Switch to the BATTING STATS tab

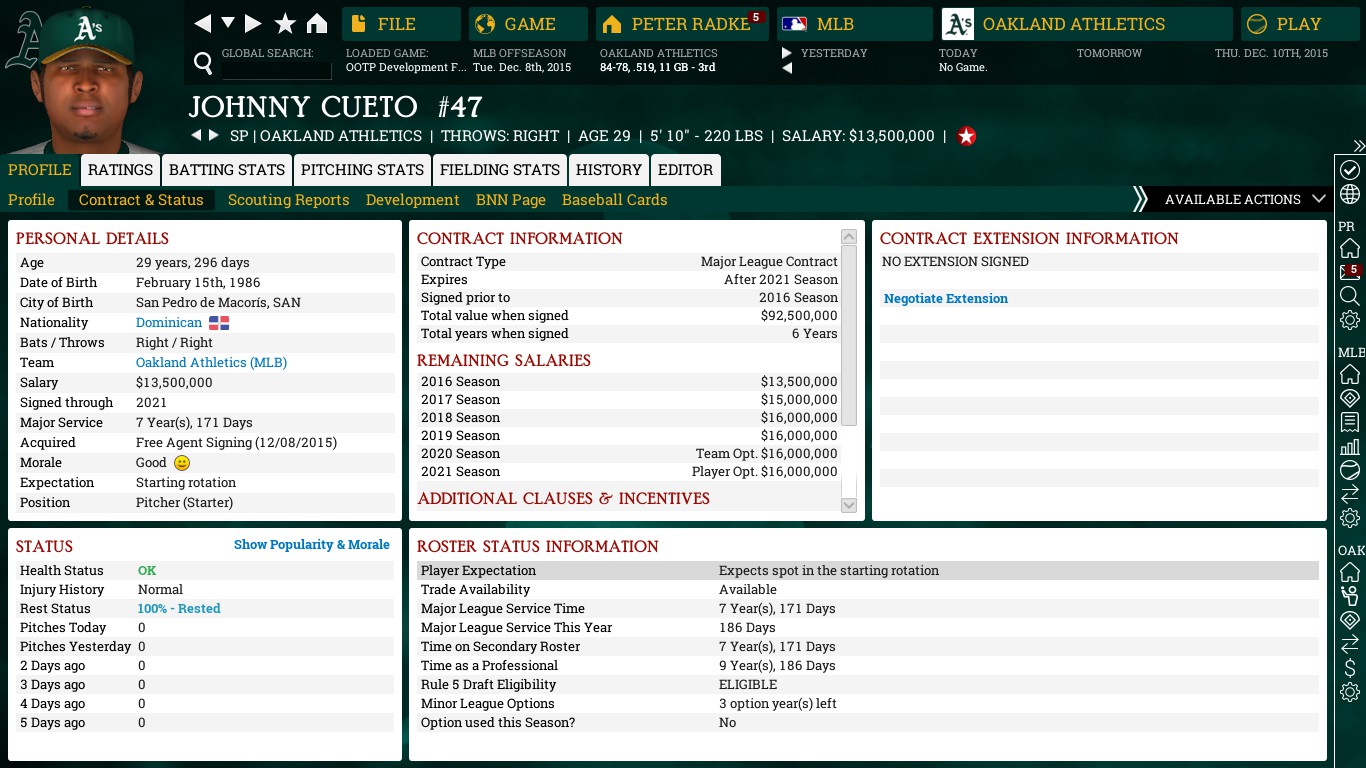coord(227,170)
